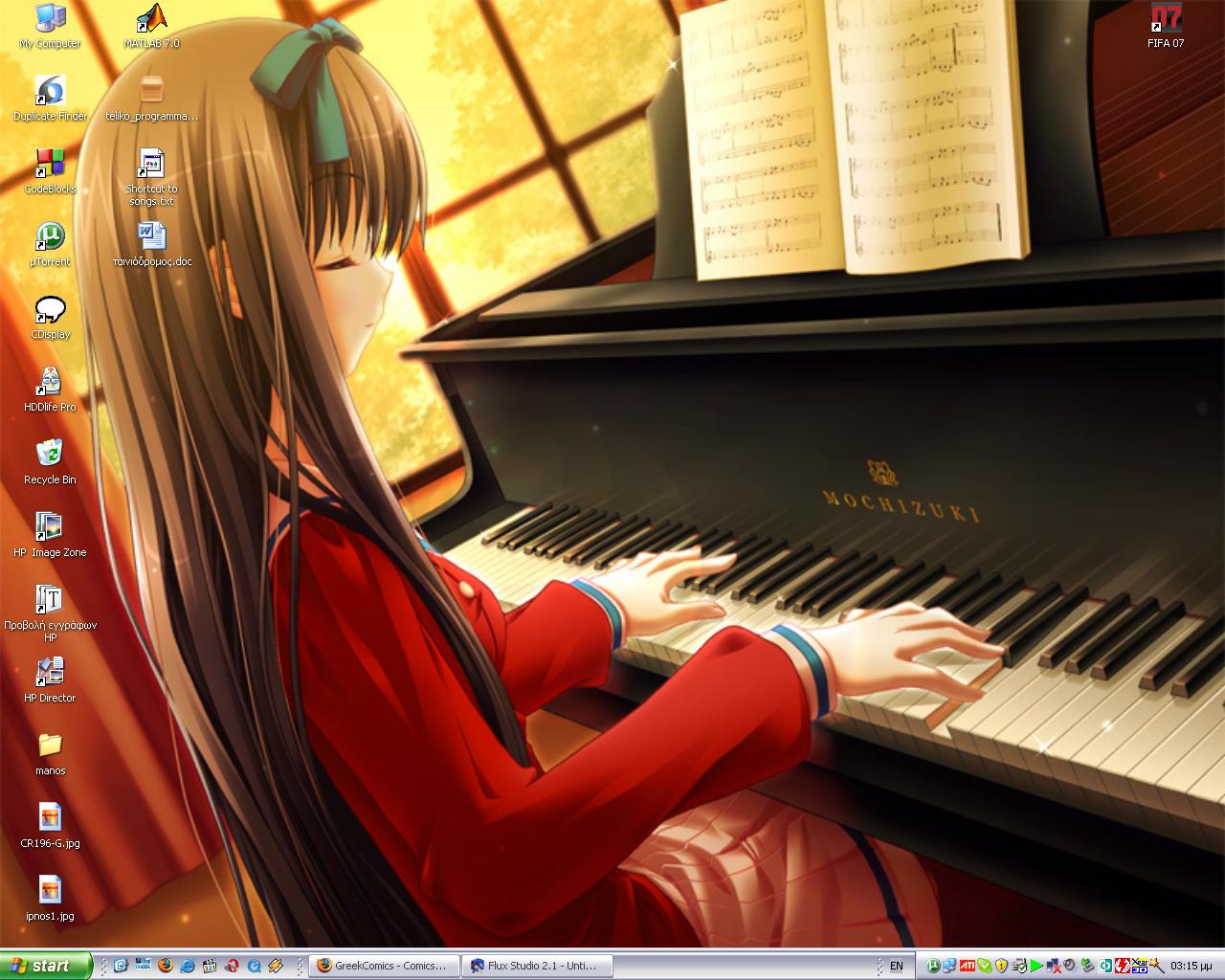
Task: Click the green play arrow tray icon
Action: [1036, 966]
